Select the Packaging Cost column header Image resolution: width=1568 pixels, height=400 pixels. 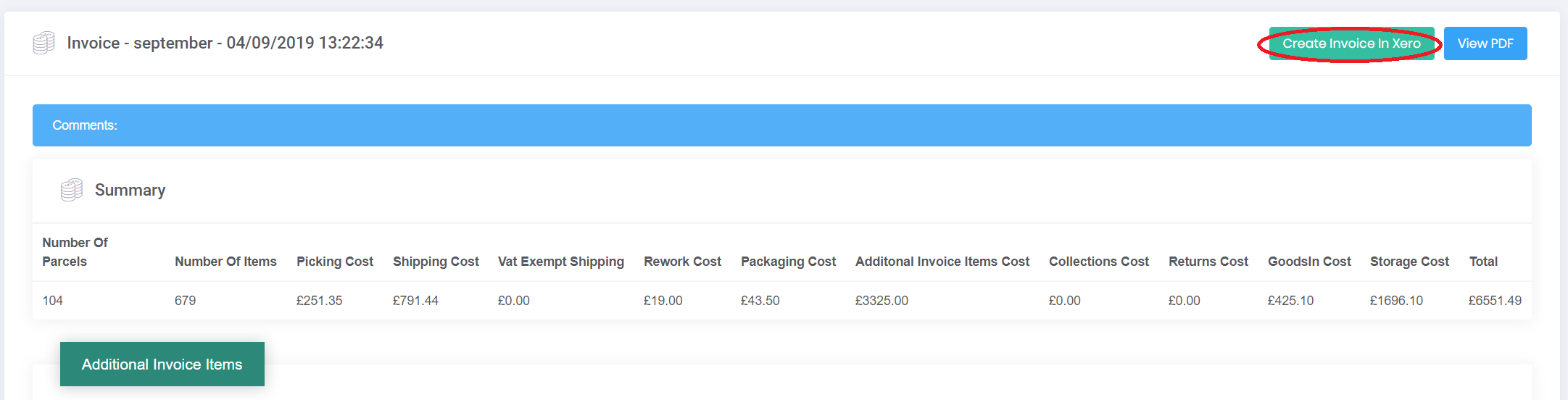(788, 262)
